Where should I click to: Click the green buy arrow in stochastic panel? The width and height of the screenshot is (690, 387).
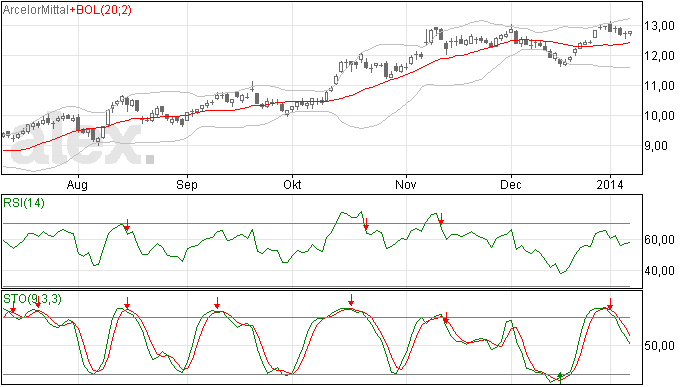click(560, 378)
